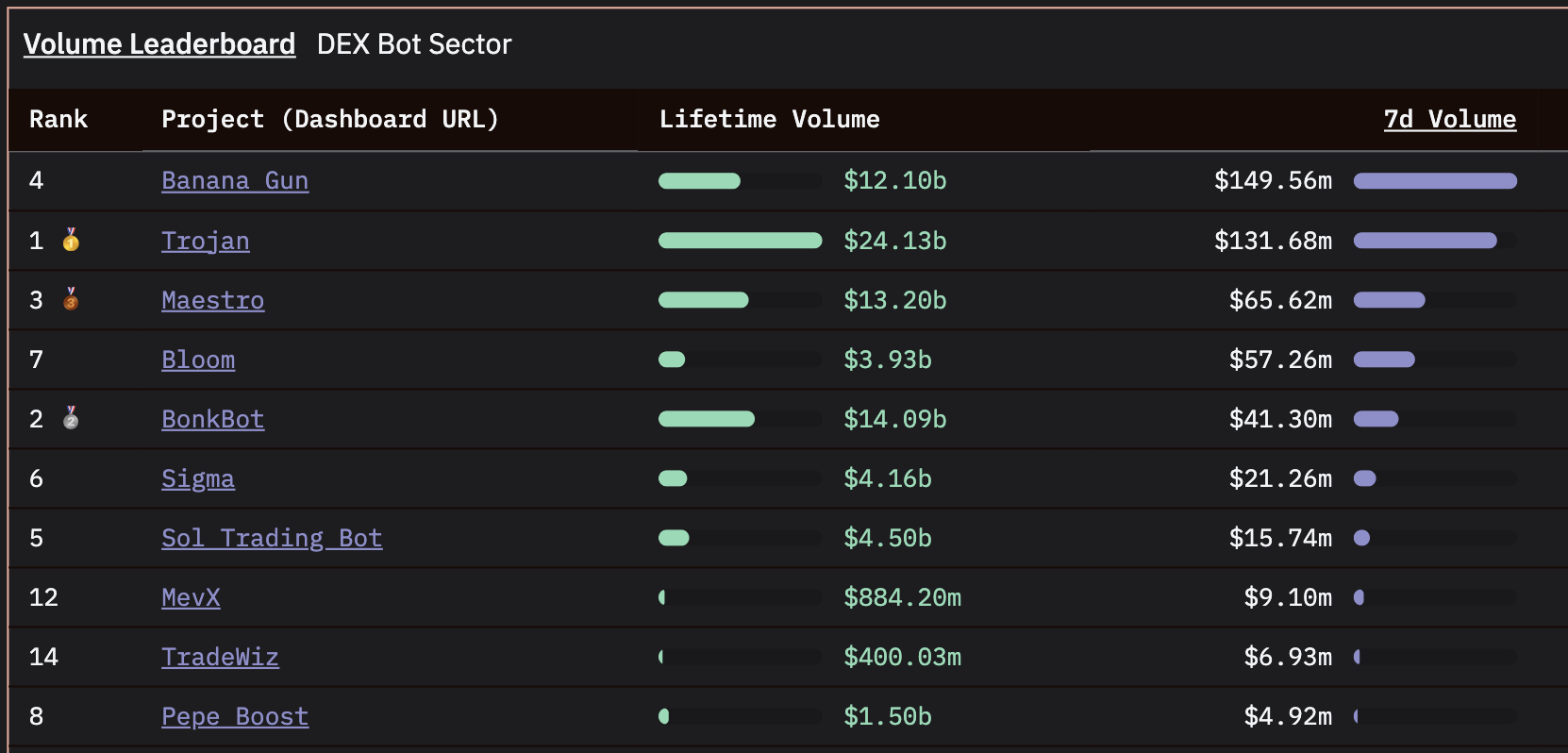The height and width of the screenshot is (753, 1568).
Task: Open the Sigma dashboard link
Action: pos(198,478)
